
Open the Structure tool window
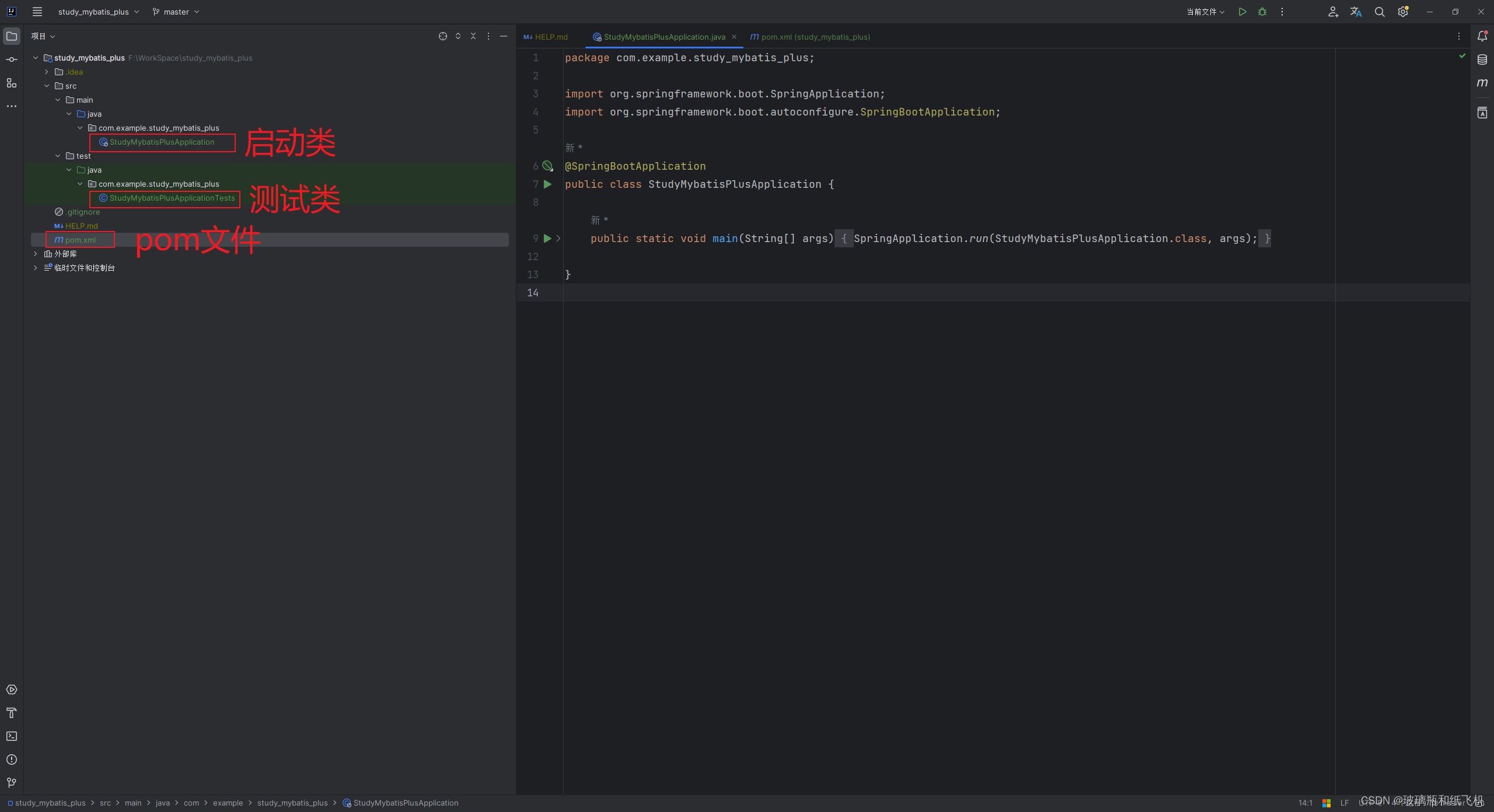12,83
